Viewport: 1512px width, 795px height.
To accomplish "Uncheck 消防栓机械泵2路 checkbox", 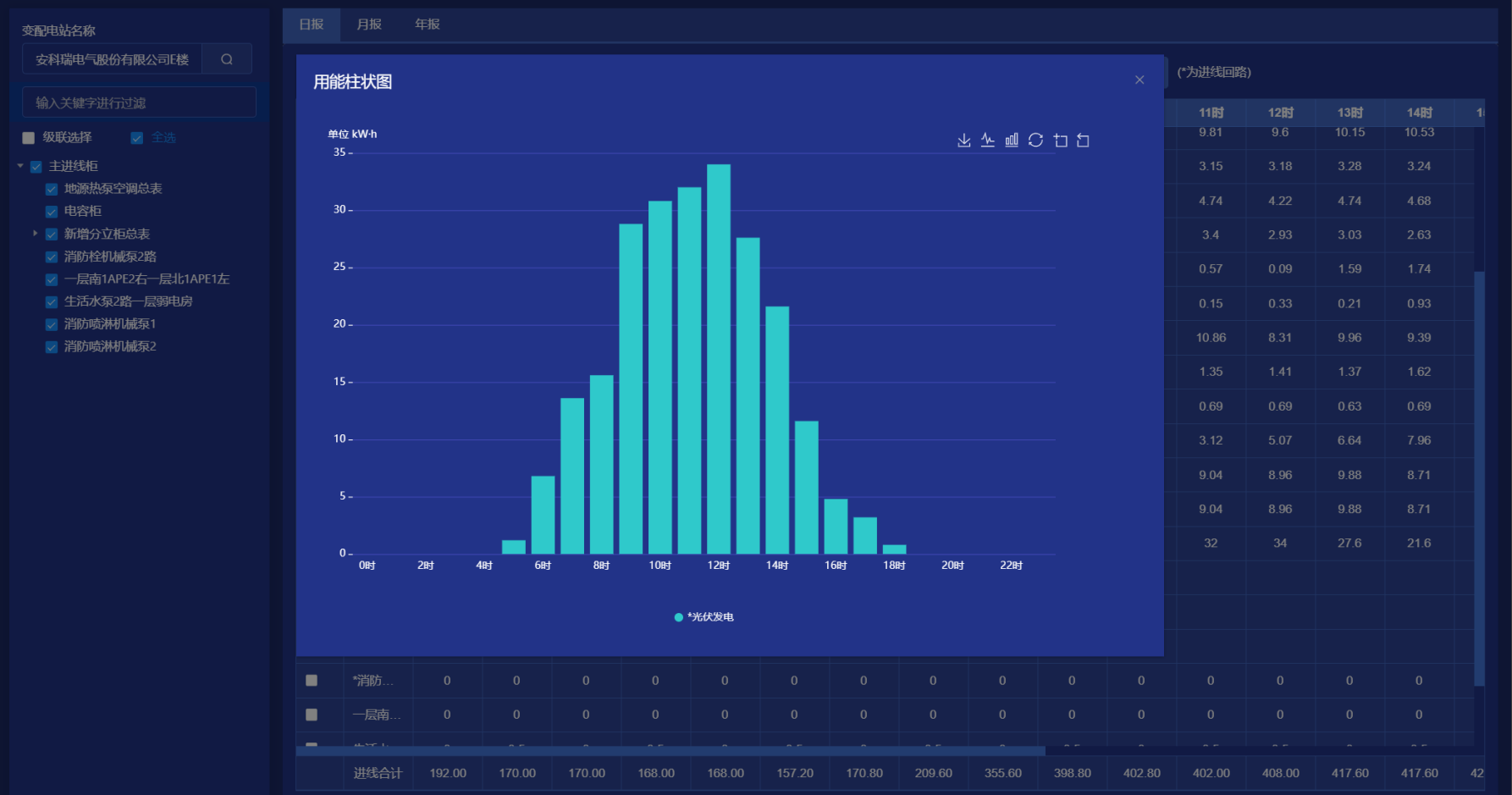I will tap(52, 257).
